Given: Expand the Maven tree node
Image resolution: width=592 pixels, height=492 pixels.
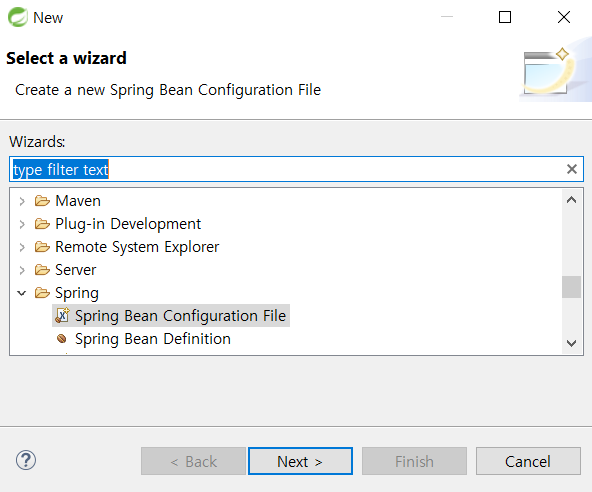Looking at the screenshot, I should 22,201.
